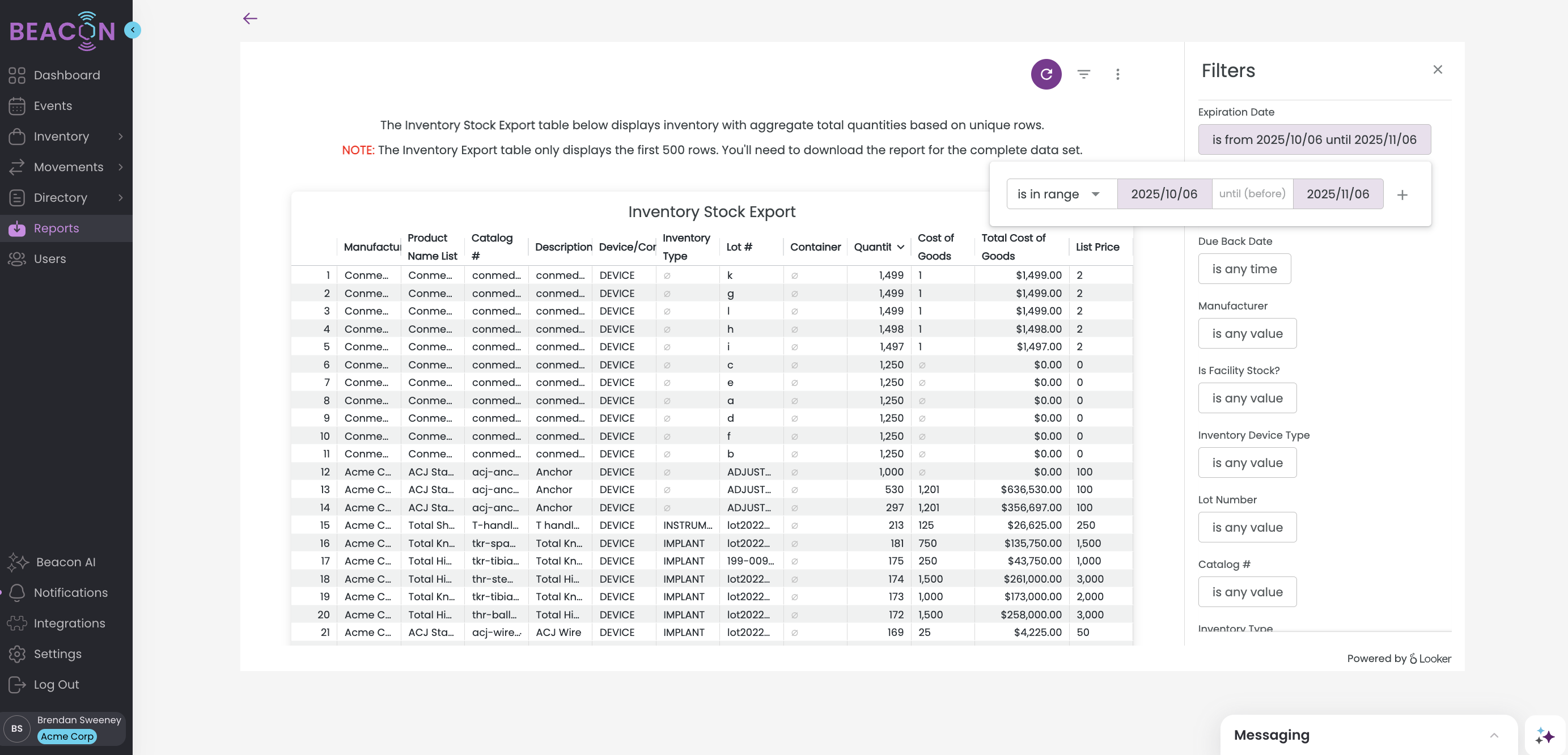Close the Filters panel
Screen dimensions: 1568x755
pos(1437,69)
